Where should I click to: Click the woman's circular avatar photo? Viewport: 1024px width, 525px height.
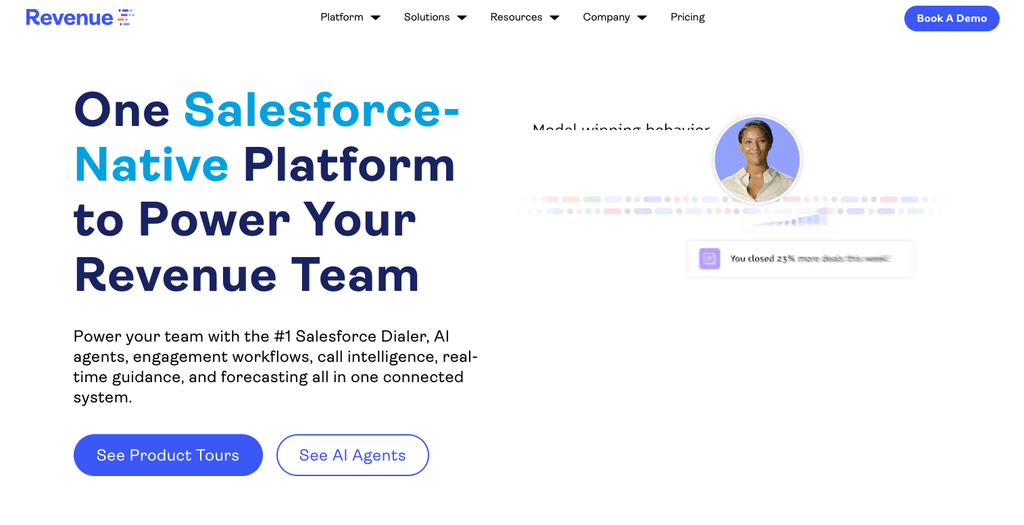[x=756, y=160]
